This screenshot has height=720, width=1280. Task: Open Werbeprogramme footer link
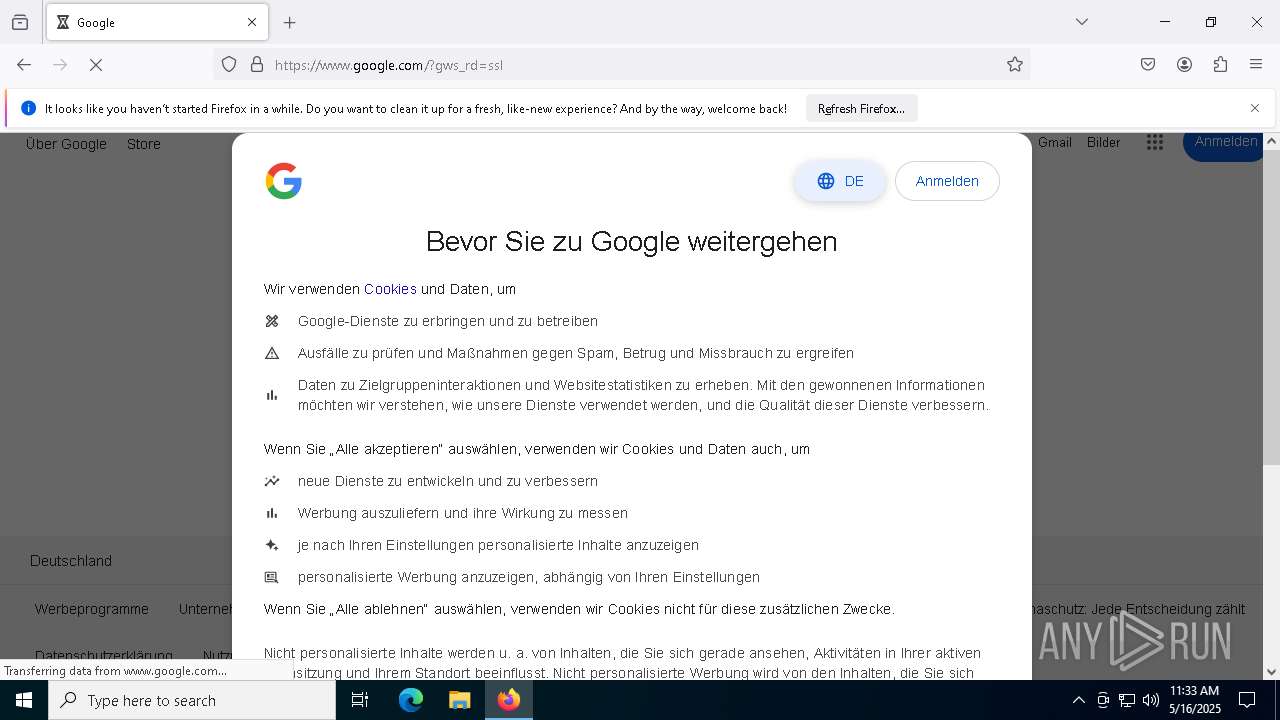tap(92, 609)
